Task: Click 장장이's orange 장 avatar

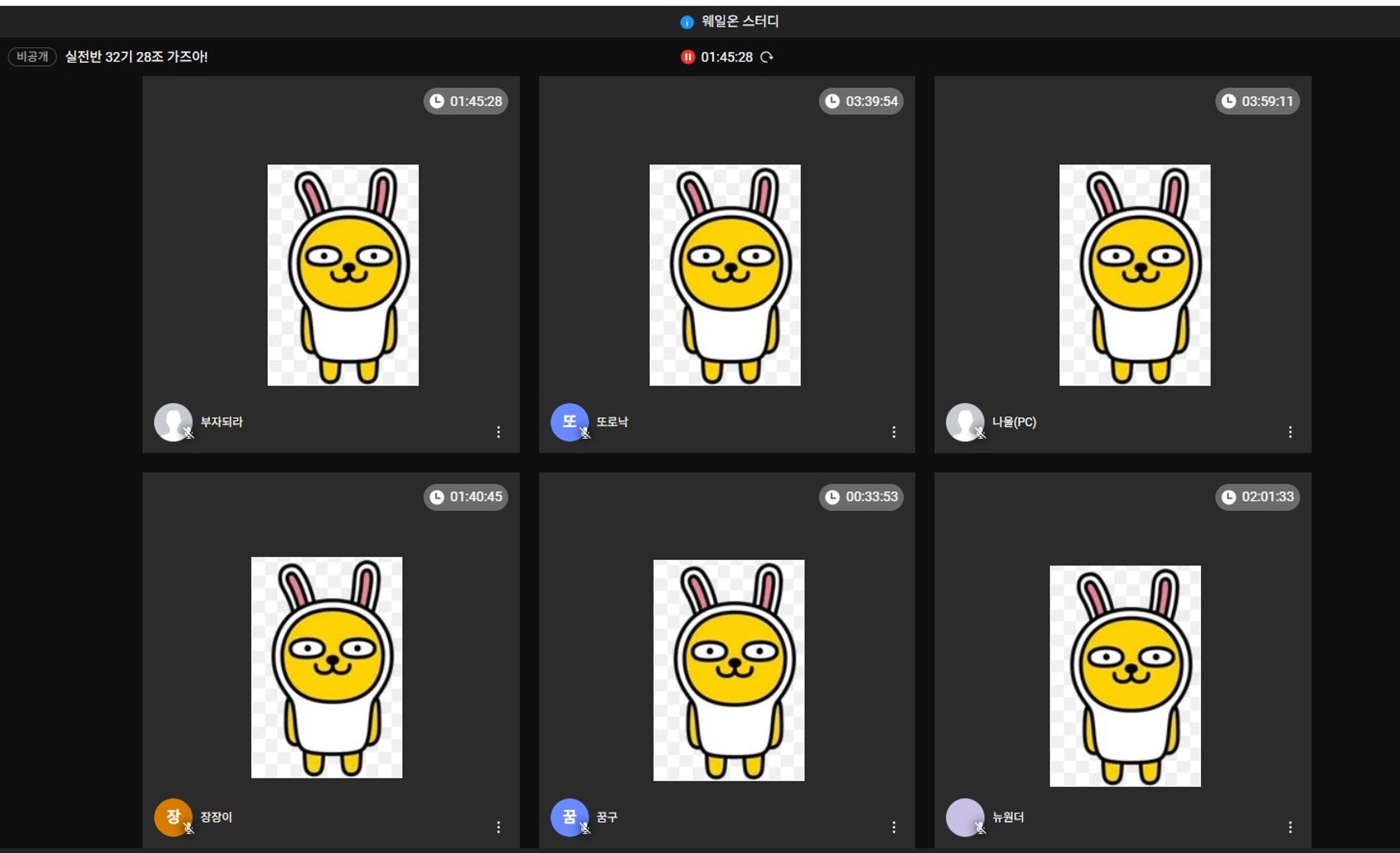Action: coord(173,817)
